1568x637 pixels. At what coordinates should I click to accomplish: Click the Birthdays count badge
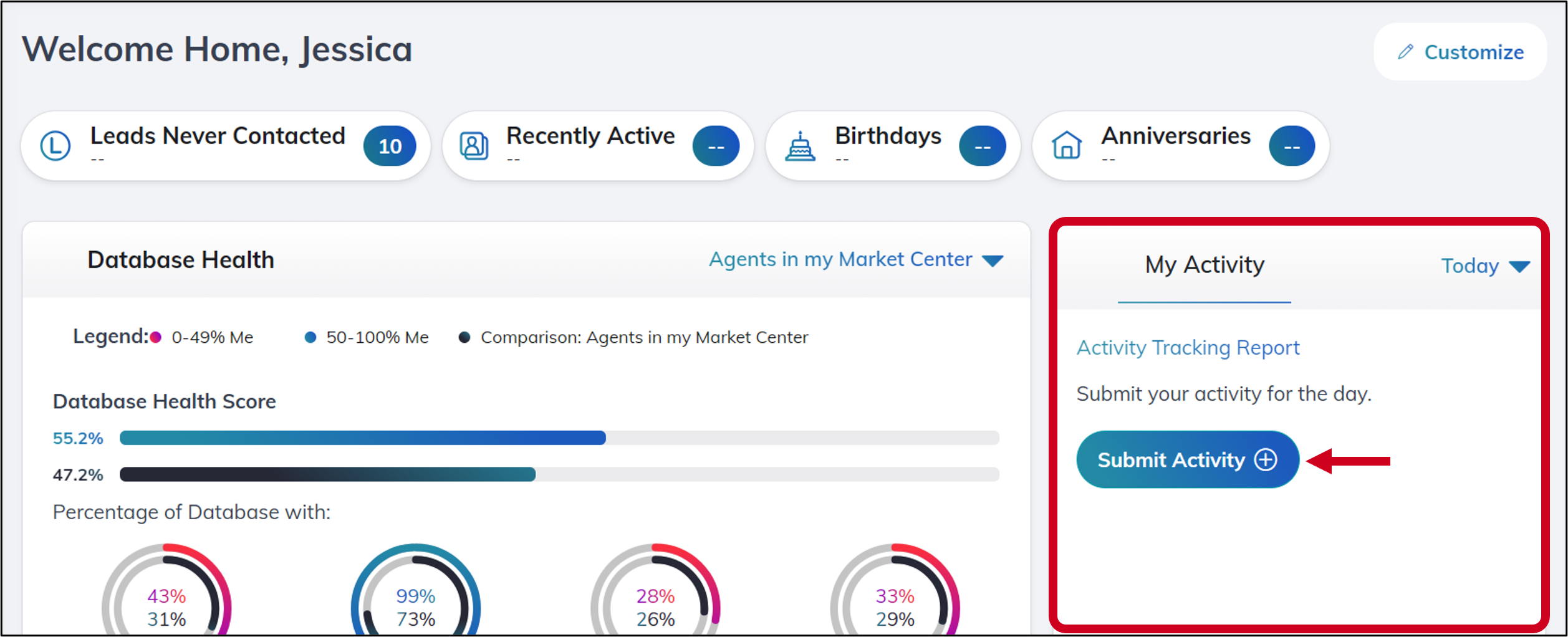tap(982, 146)
